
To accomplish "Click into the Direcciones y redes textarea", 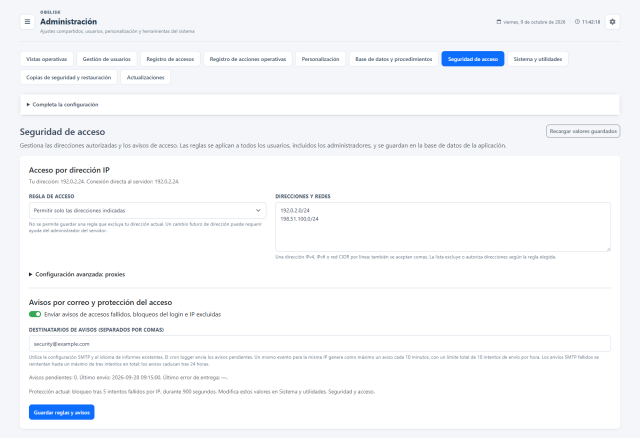I will (x=443, y=227).
